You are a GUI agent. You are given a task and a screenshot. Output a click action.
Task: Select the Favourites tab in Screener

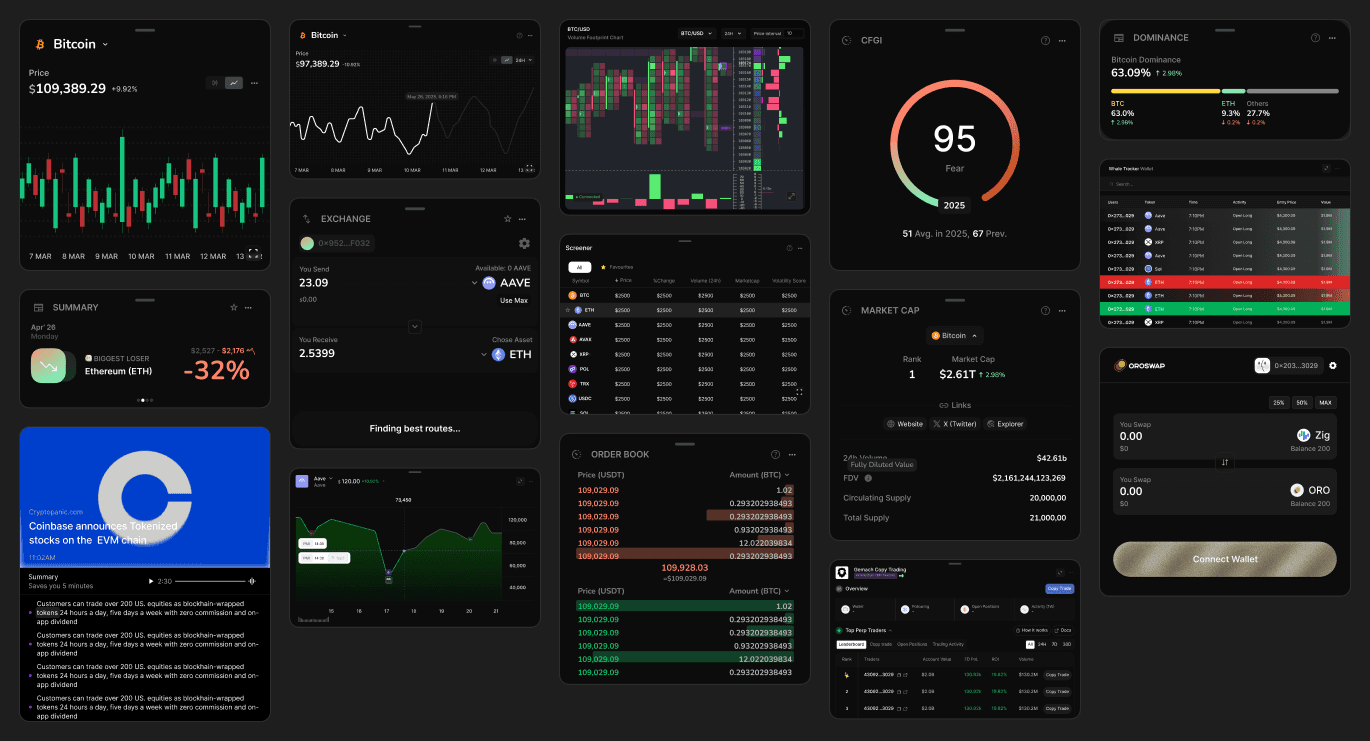pos(620,267)
